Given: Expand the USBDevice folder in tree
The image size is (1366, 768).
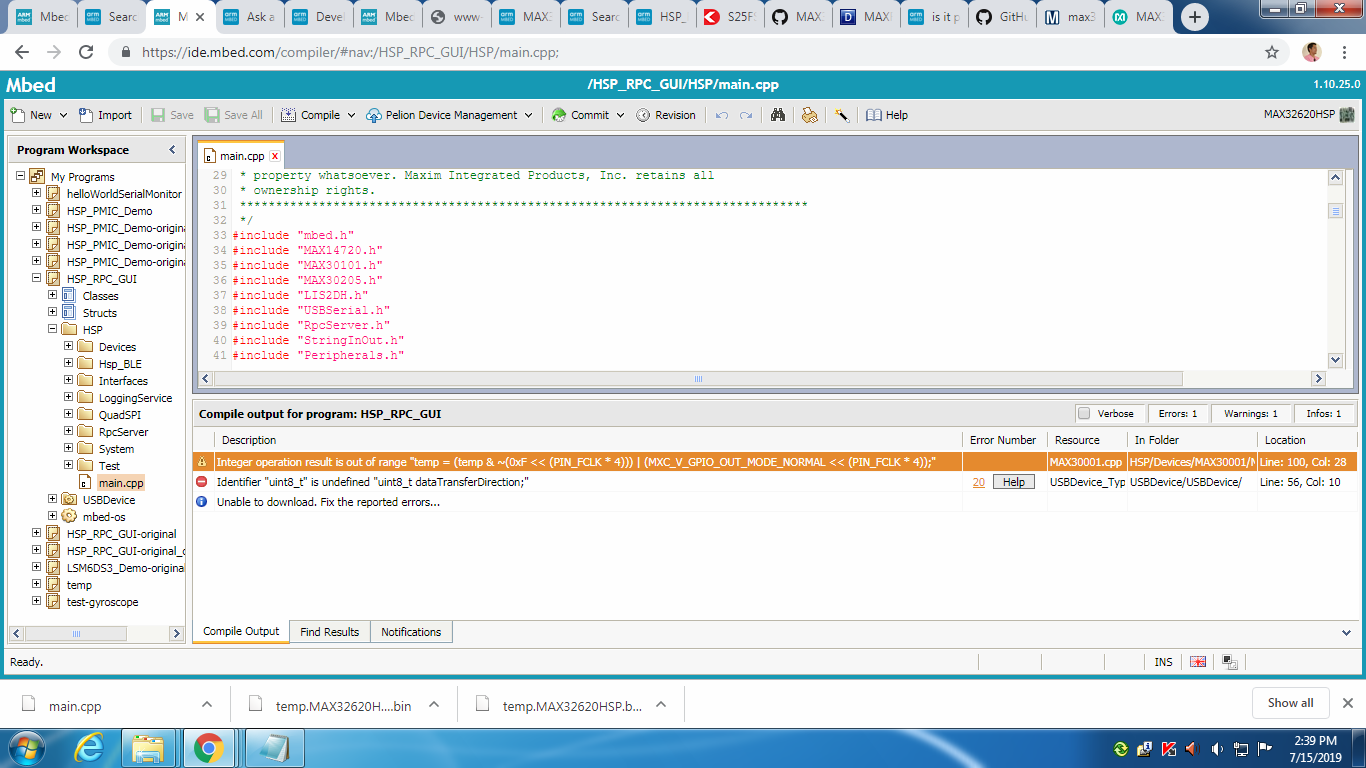Looking at the screenshot, I should [53, 499].
